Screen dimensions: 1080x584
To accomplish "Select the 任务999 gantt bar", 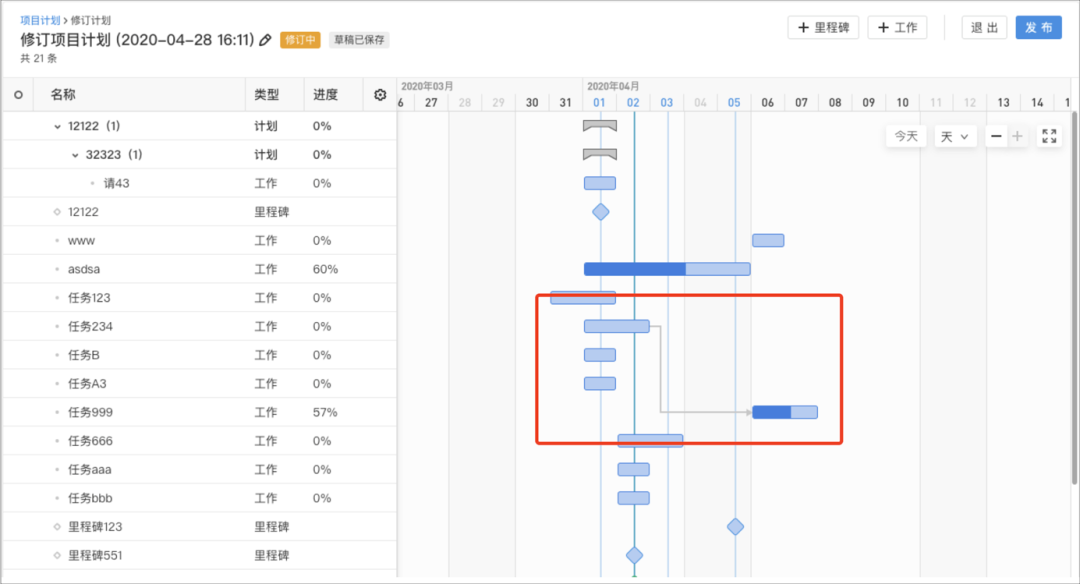I will (785, 412).
